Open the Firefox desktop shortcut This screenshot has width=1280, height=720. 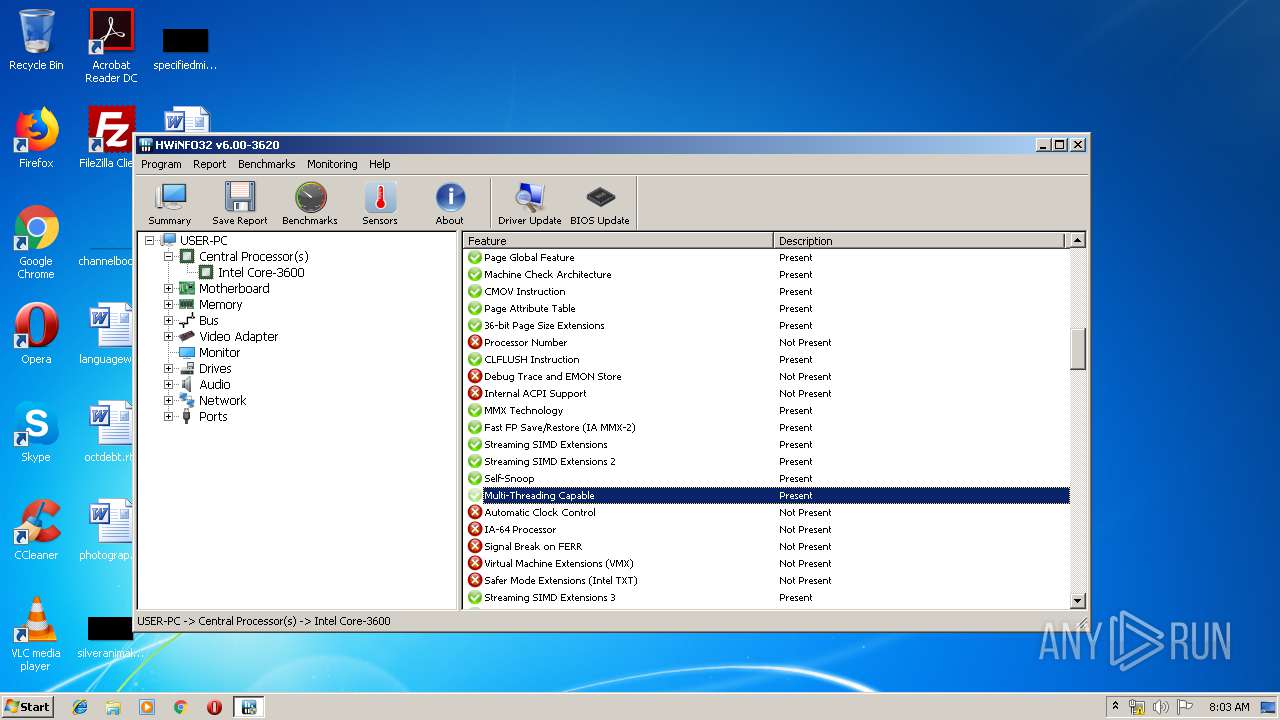point(36,138)
